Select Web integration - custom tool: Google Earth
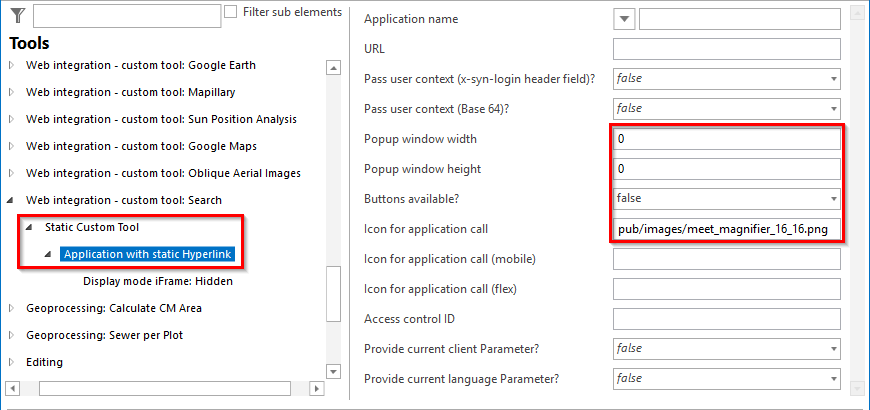This screenshot has height=410, width=870. pos(141,65)
